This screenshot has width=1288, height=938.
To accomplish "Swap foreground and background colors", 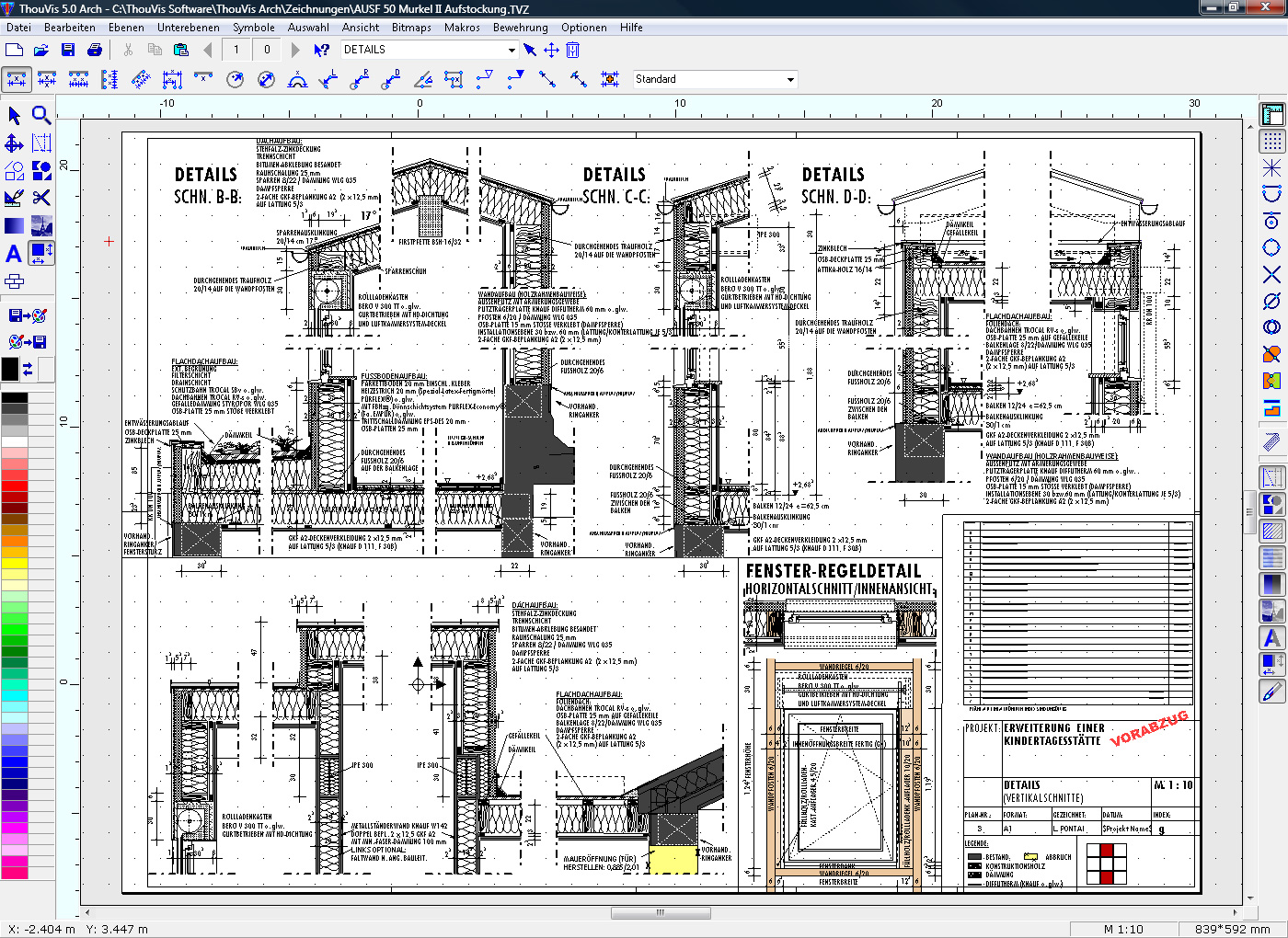I will pos(28,370).
